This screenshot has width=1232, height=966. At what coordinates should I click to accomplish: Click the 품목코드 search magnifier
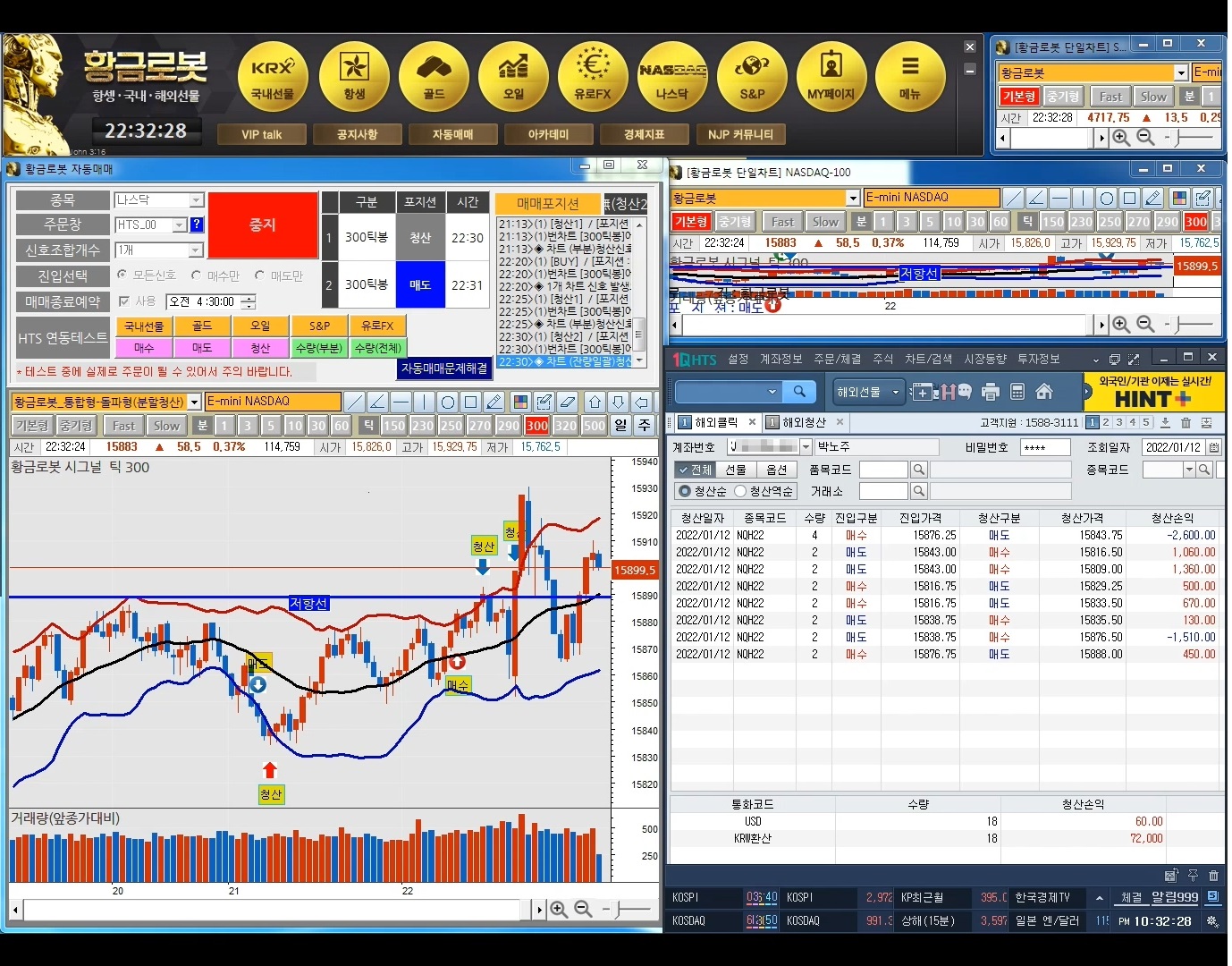pyautogui.click(x=918, y=470)
